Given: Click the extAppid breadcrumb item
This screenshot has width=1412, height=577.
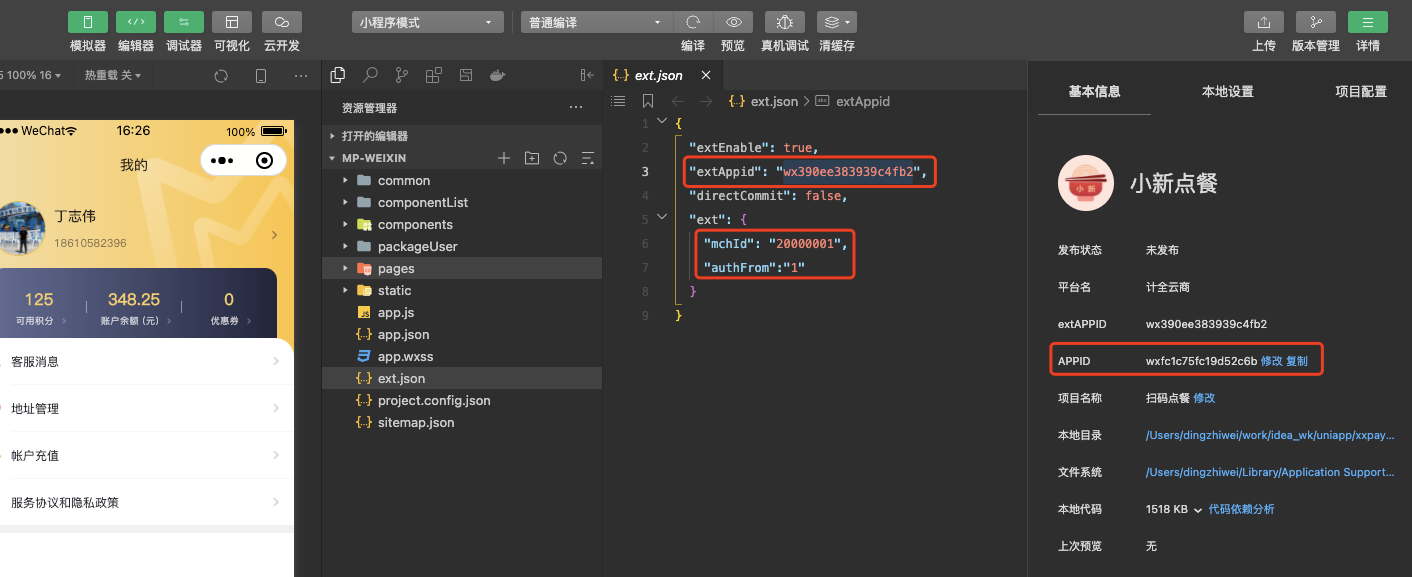Looking at the screenshot, I should [x=853, y=101].
